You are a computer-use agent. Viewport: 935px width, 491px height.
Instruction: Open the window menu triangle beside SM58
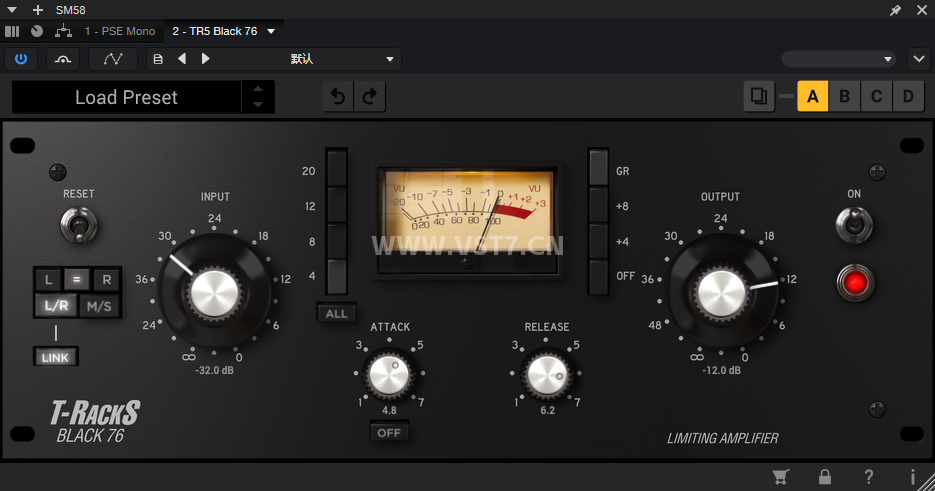(x=12, y=10)
